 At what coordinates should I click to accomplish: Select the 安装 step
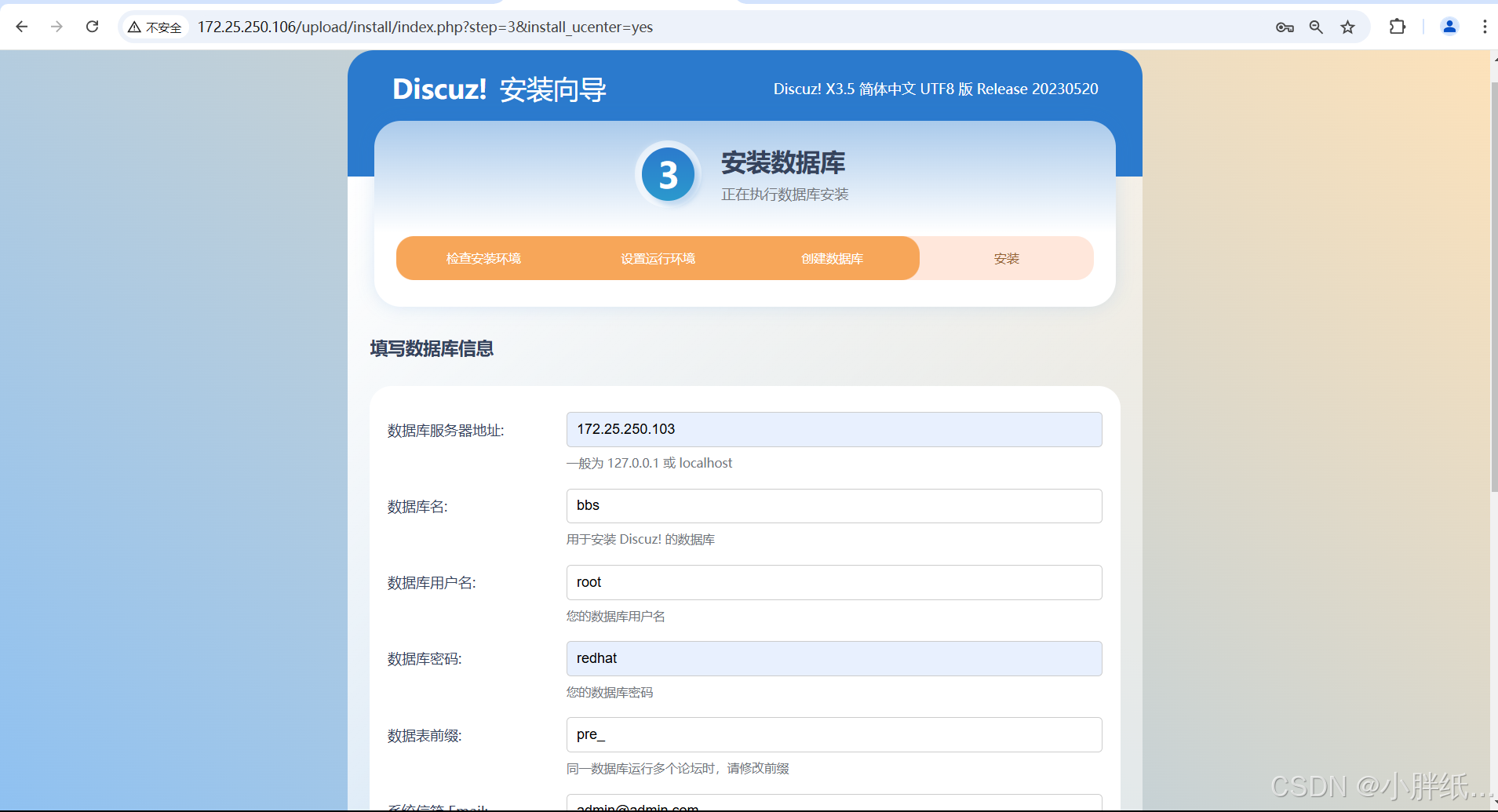[x=1006, y=258]
